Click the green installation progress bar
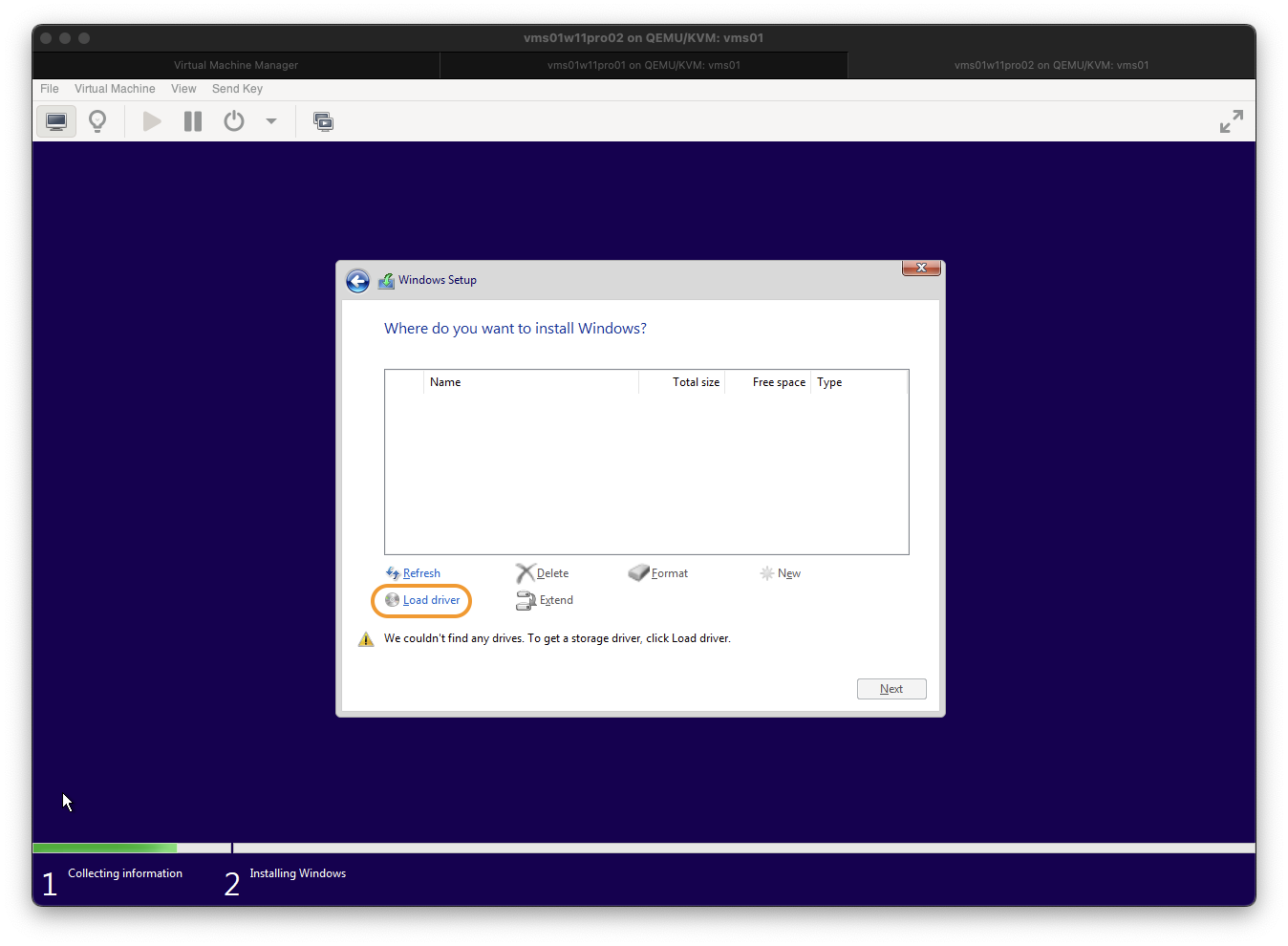 coord(105,848)
